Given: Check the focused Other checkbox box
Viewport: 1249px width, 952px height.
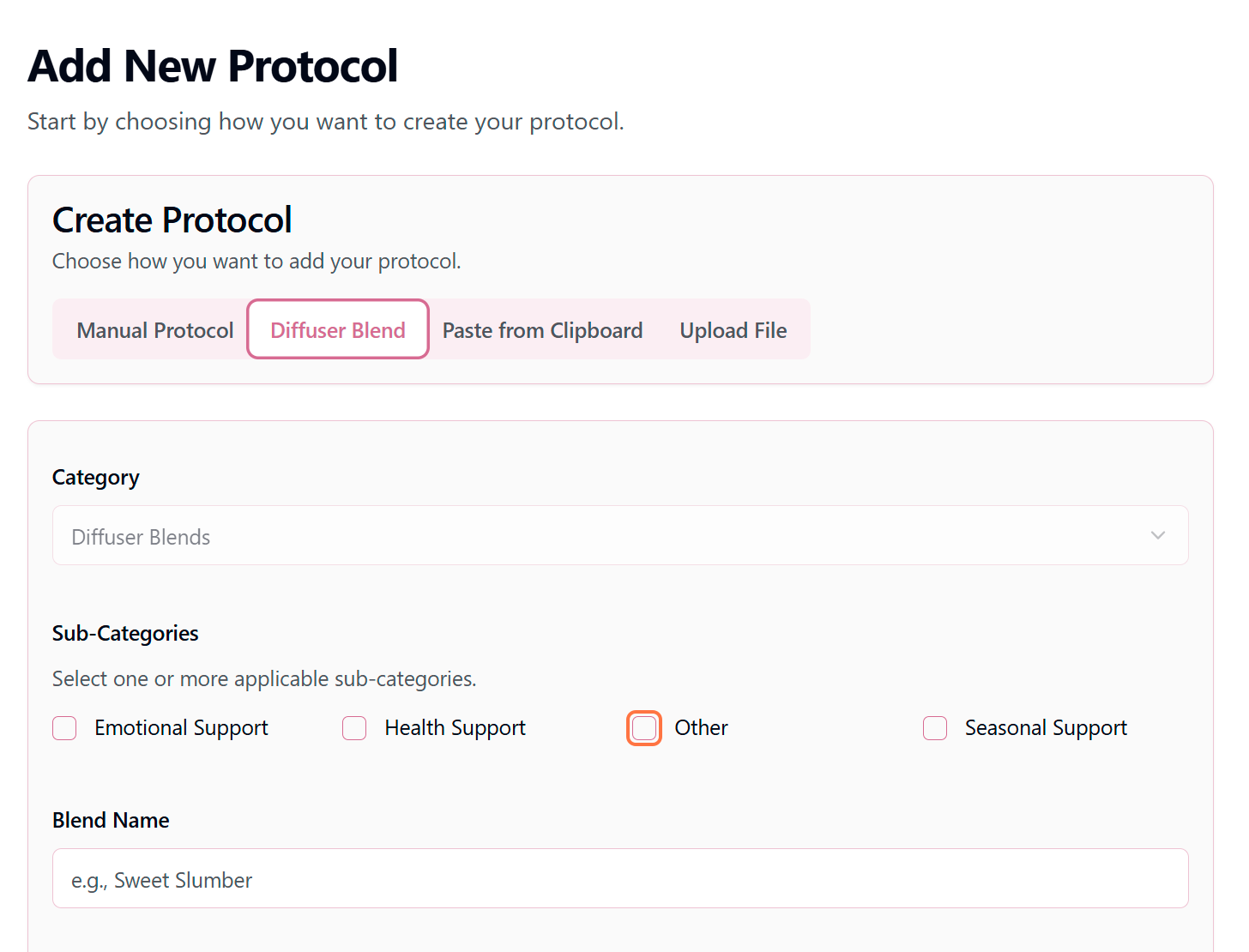Looking at the screenshot, I should tap(644, 728).
